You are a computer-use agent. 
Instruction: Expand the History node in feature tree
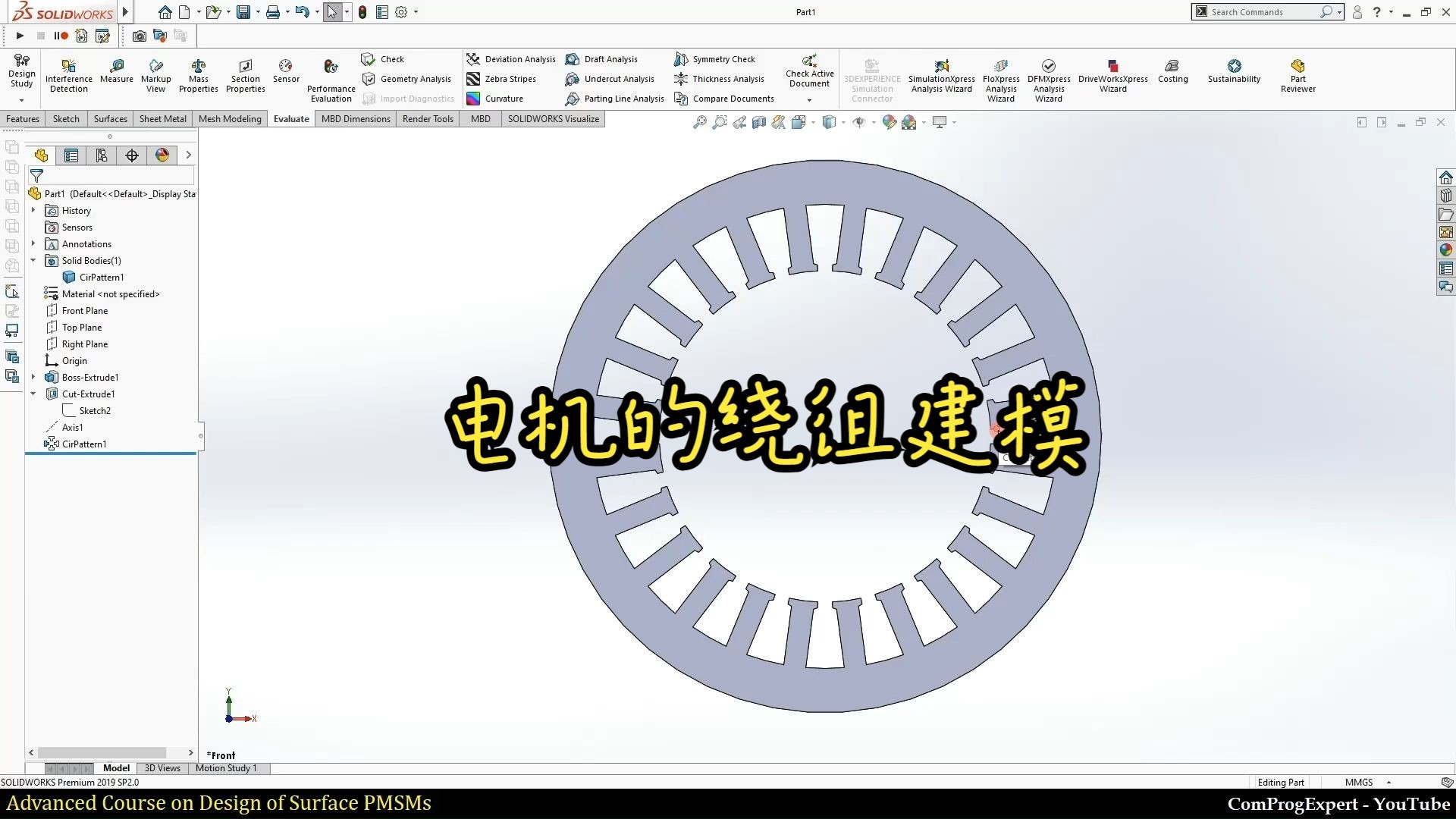click(33, 210)
